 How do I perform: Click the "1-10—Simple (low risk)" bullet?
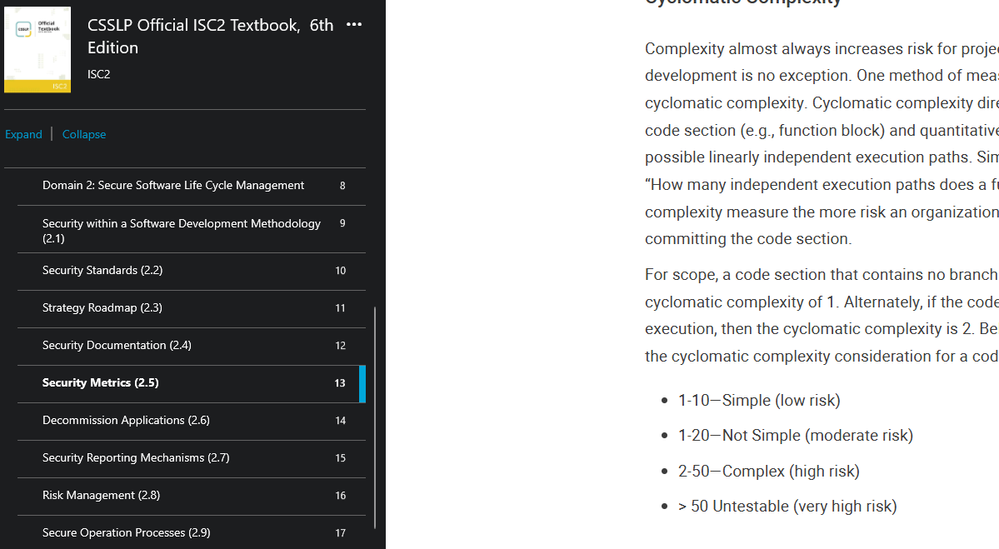coord(759,400)
